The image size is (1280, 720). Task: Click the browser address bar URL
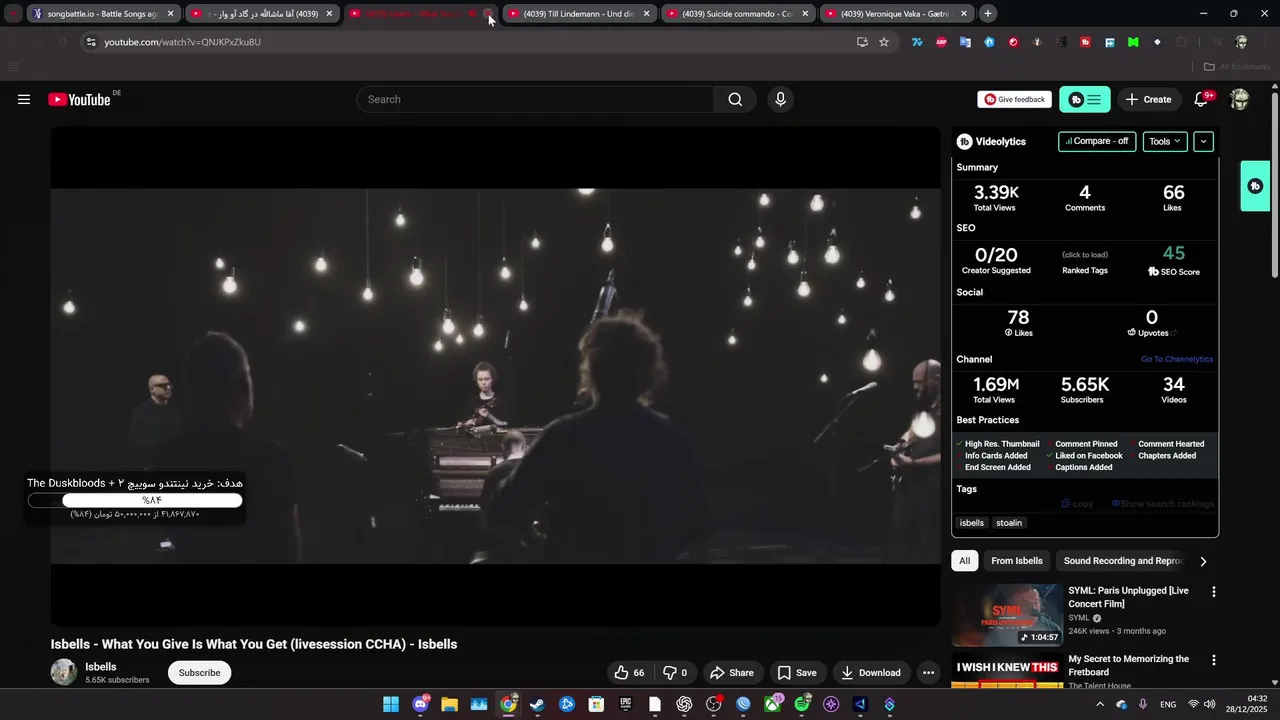183,42
